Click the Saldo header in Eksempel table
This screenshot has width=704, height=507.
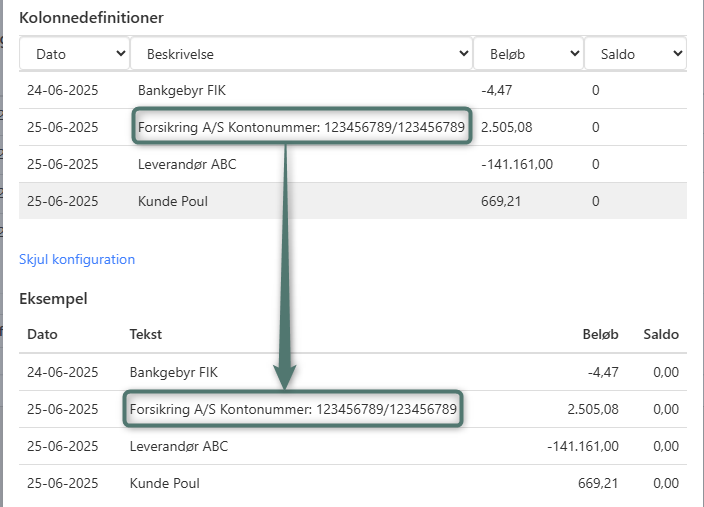(661, 334)
